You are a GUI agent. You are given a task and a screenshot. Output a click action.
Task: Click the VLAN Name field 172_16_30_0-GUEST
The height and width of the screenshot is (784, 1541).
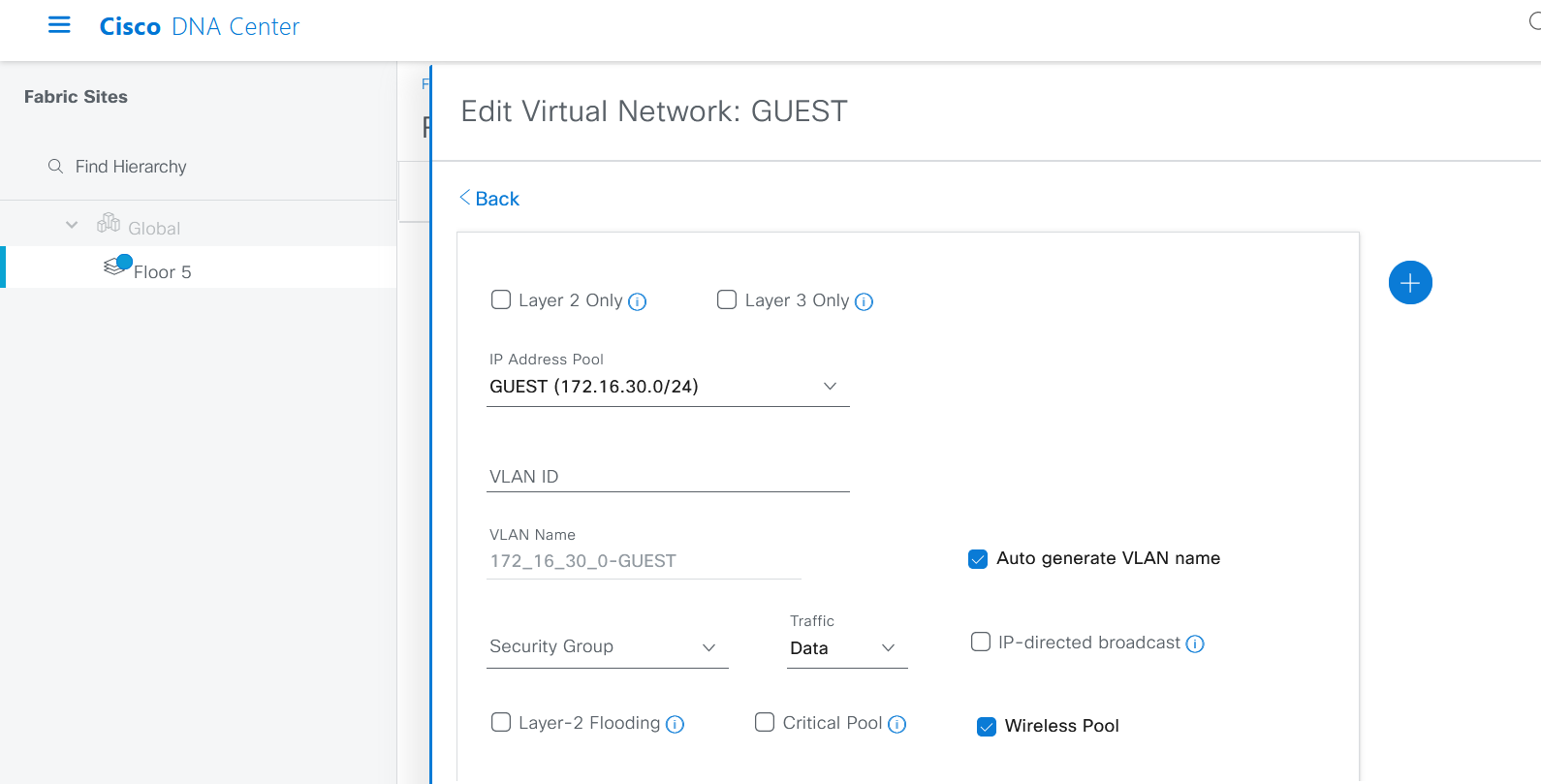644,561
